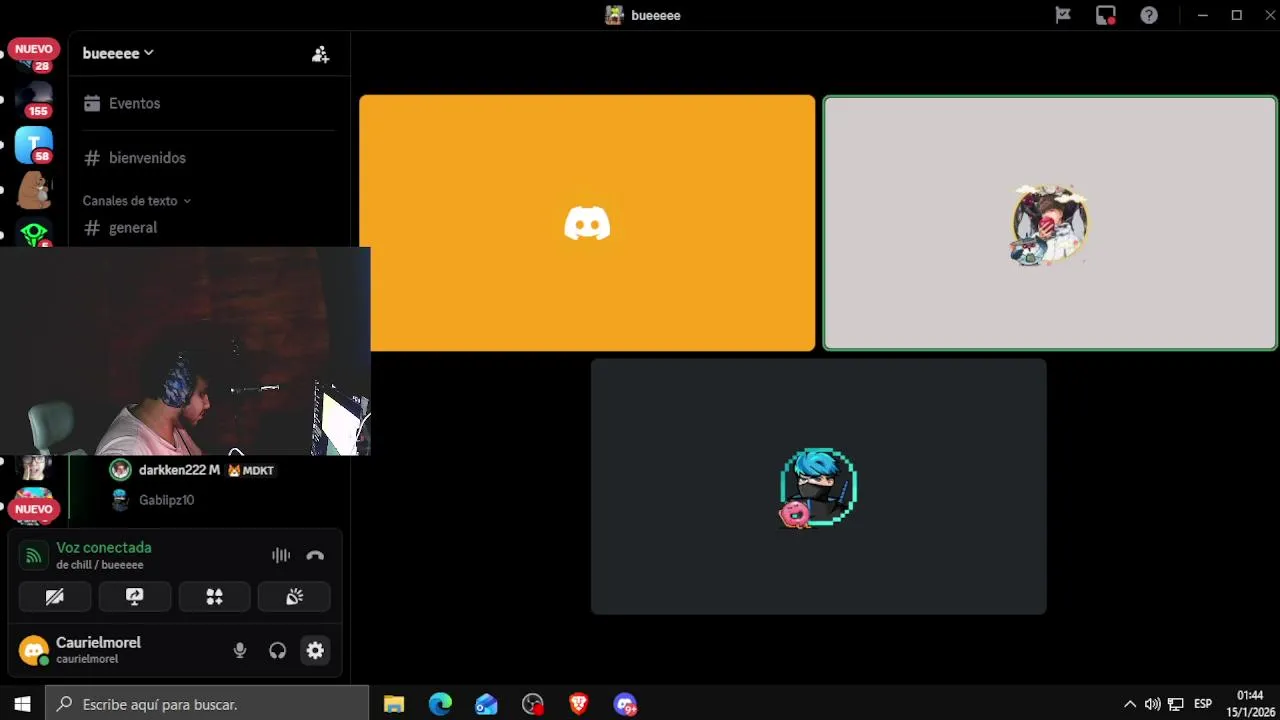The height and width of the screenshot is (720, 1280).
Task: Open the brown bear server icon
Action: [x=34, y=190]
